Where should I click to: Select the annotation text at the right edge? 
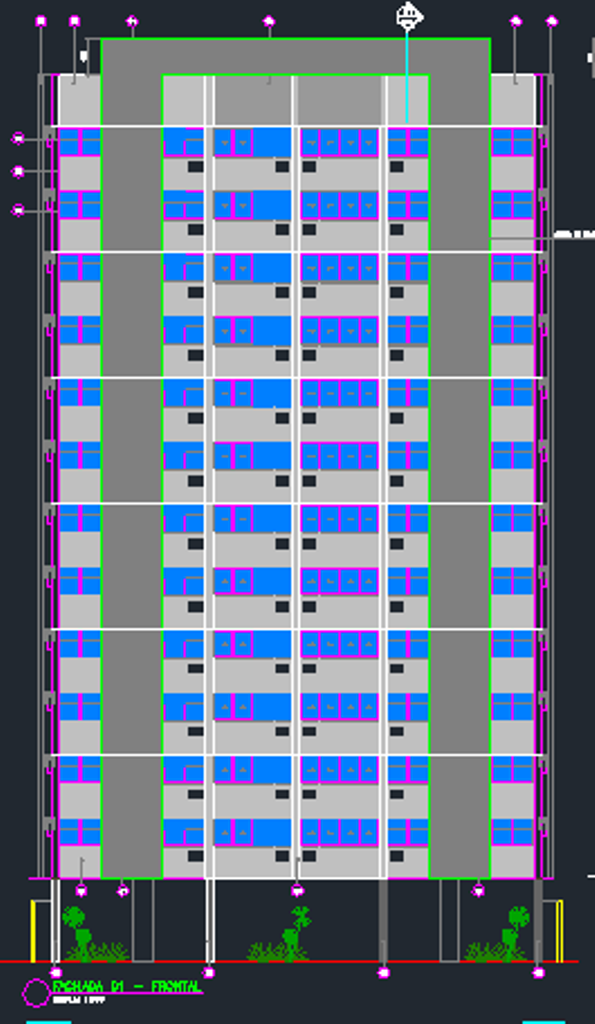pyautogui.click(x=575, y=234)
